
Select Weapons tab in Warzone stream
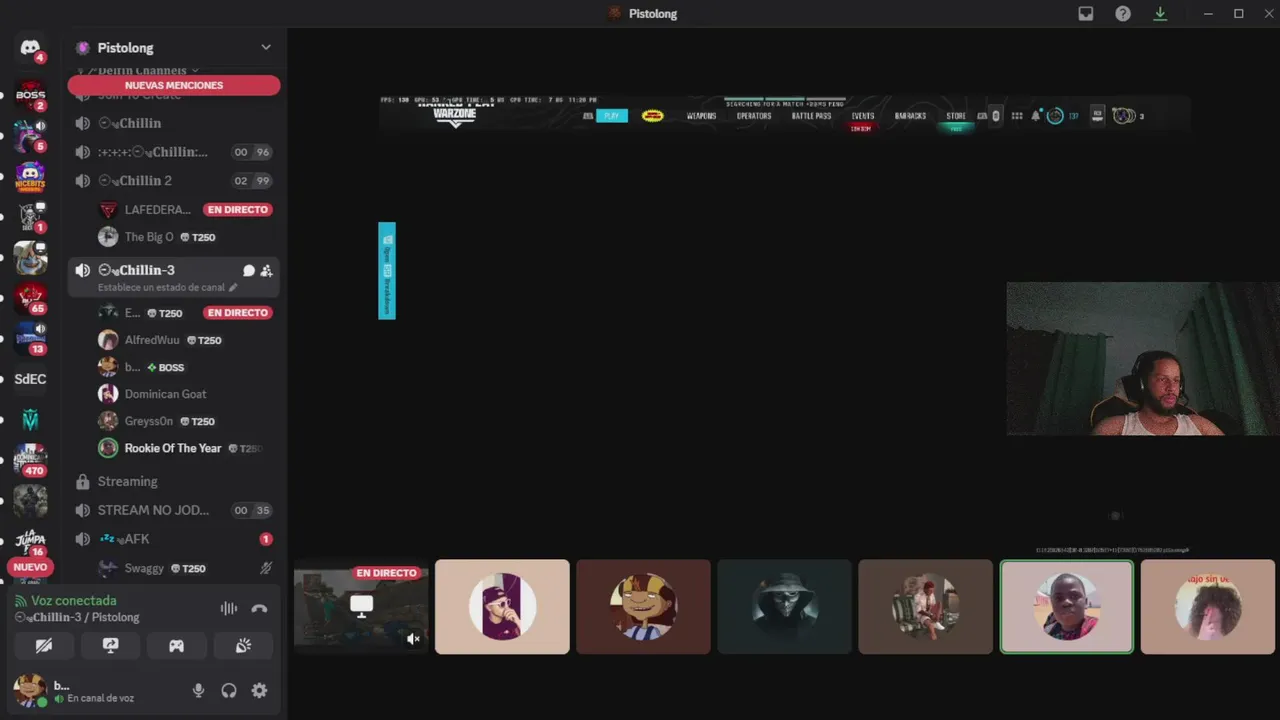point(701,116)
